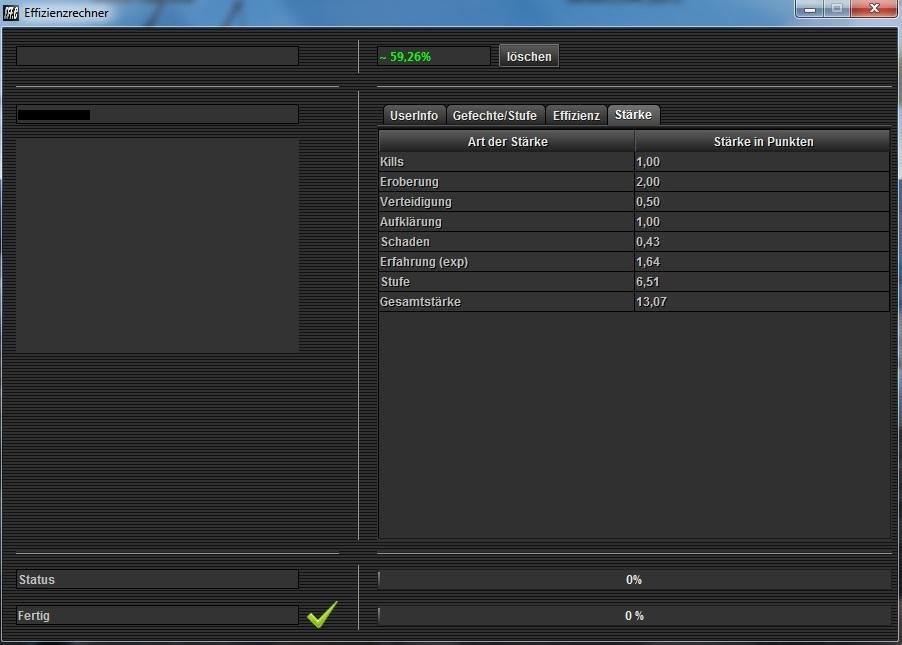Click the empty input field at top left

(158, 56)
